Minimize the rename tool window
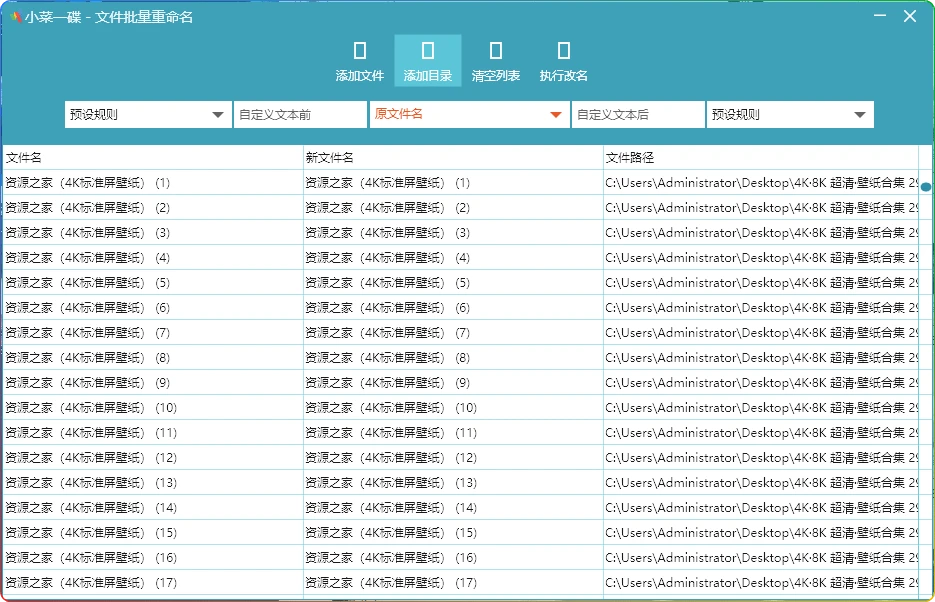Image resolution: width=935 pixels, height=602 pixels. tap(880, 16)
